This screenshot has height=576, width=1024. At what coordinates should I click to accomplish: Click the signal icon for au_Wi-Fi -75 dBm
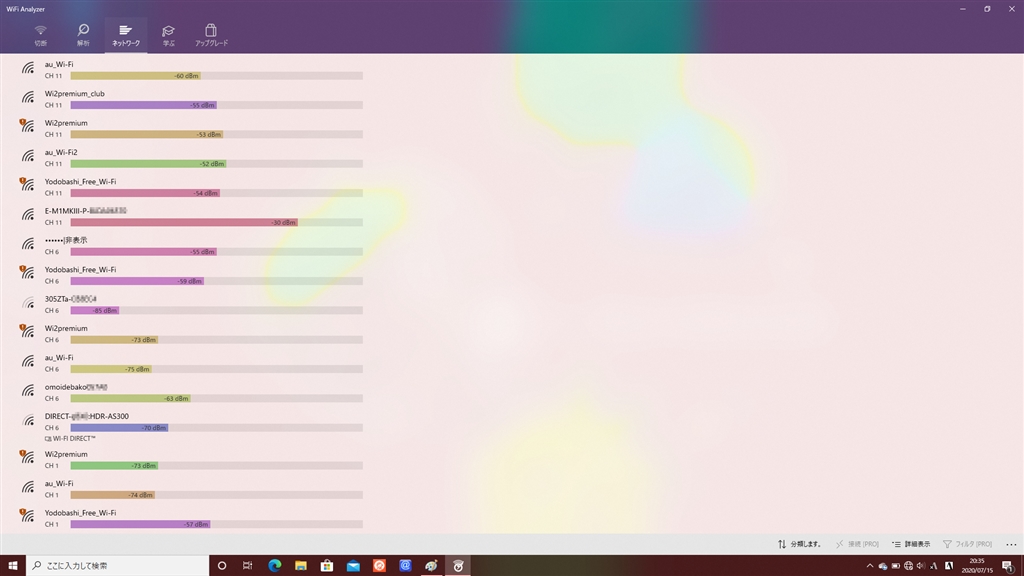27,362
